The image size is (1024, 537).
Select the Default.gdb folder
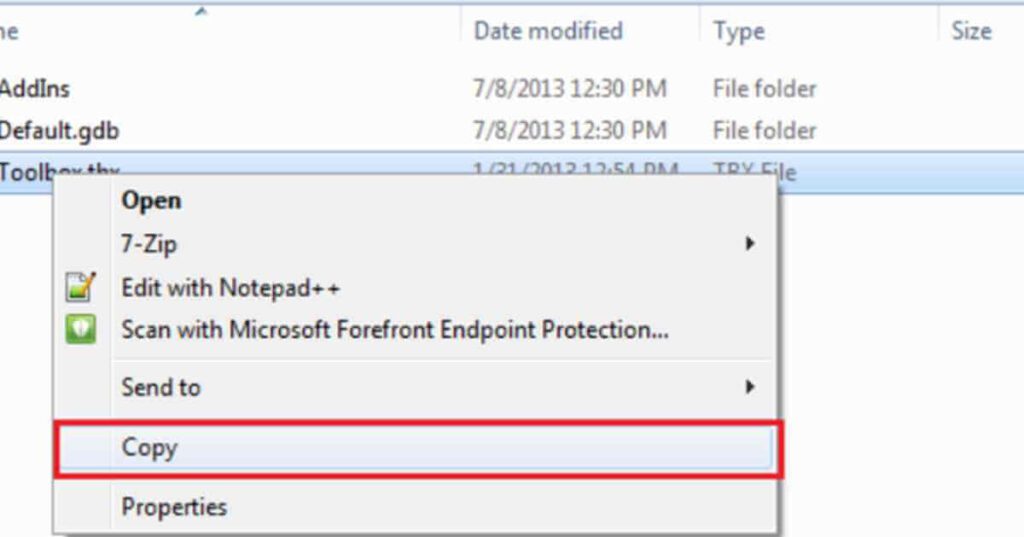point(59,131)
